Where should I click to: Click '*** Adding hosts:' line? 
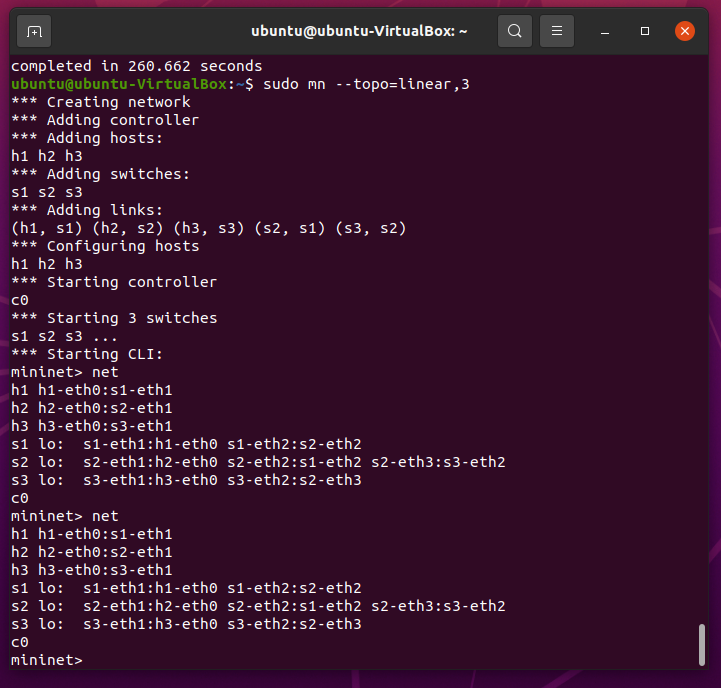pyautogui.click(x=87, y=138)
